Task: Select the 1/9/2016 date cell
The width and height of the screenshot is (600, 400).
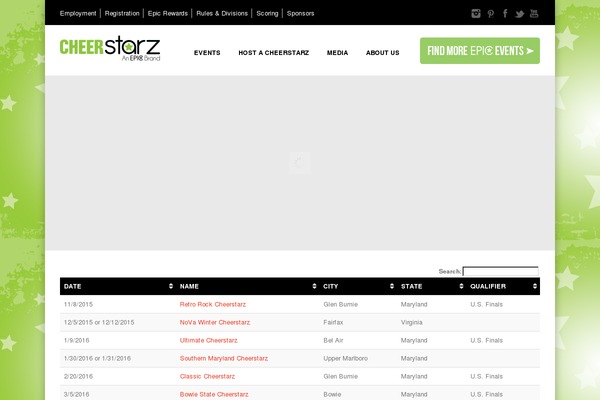Action: point(77,340)
